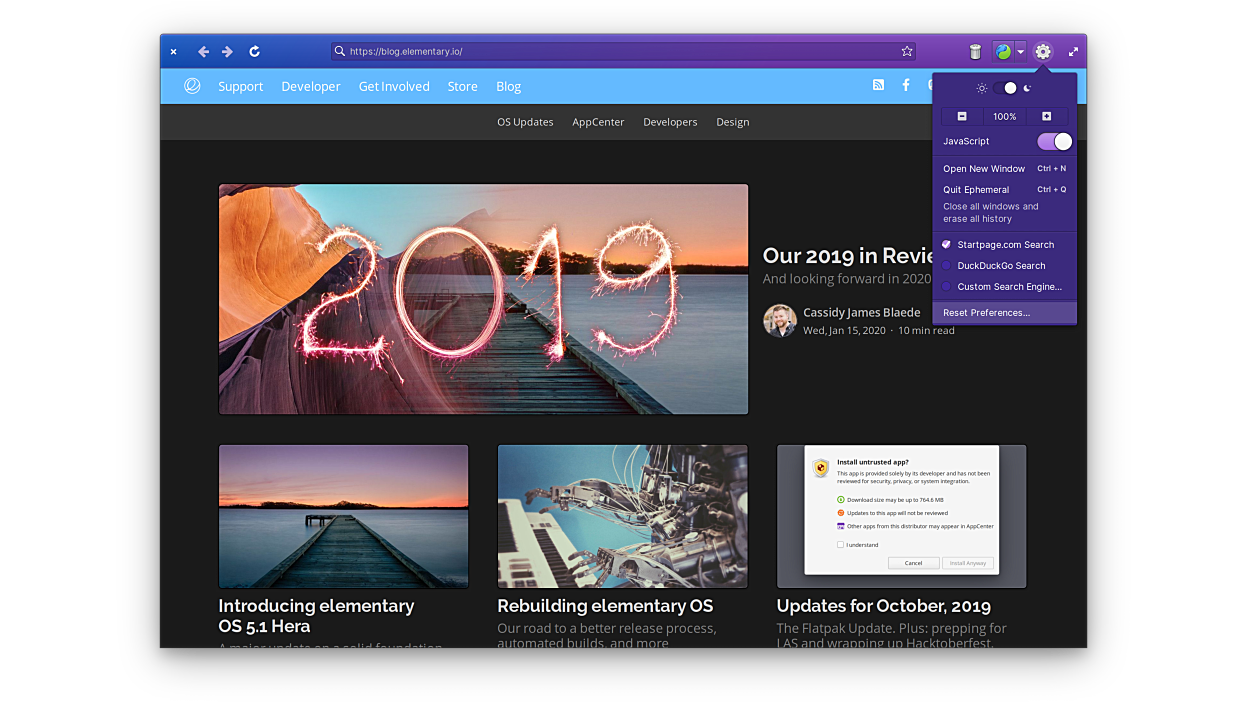The width and height of the screenshot is (1248, 702).
Task: Click the trash can erase-history icon
Action: click(975, 52)
